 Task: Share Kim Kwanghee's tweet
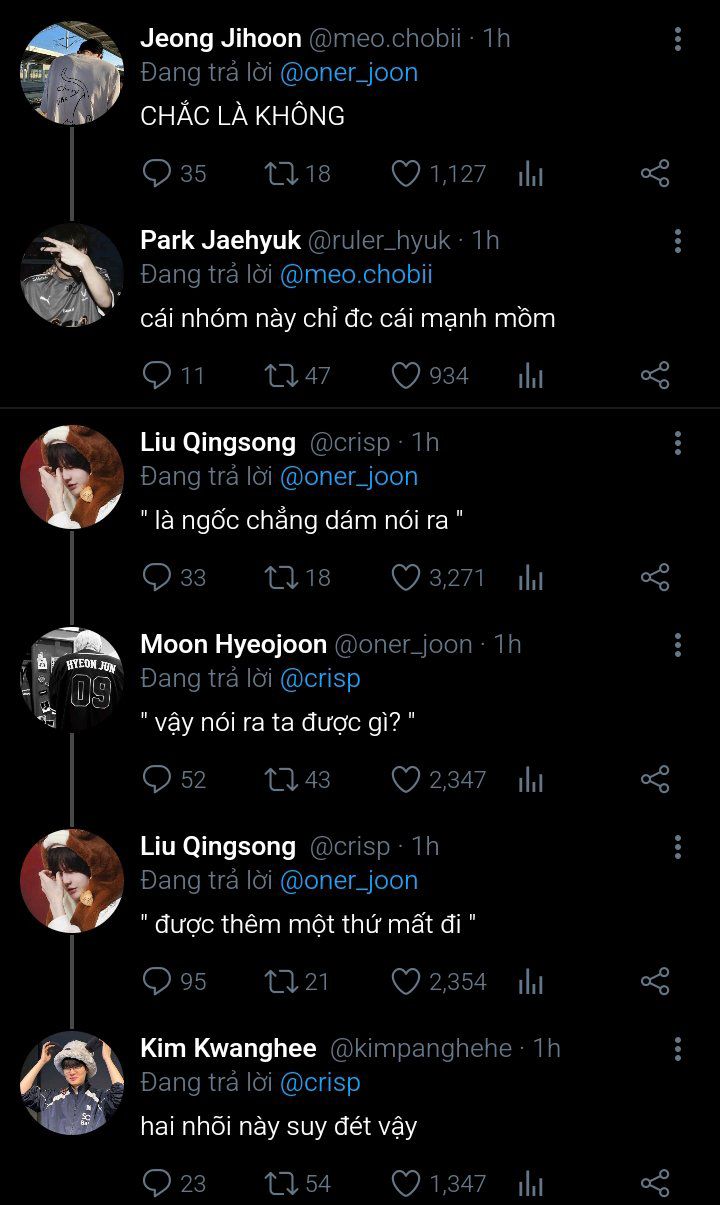point(654,1184)
